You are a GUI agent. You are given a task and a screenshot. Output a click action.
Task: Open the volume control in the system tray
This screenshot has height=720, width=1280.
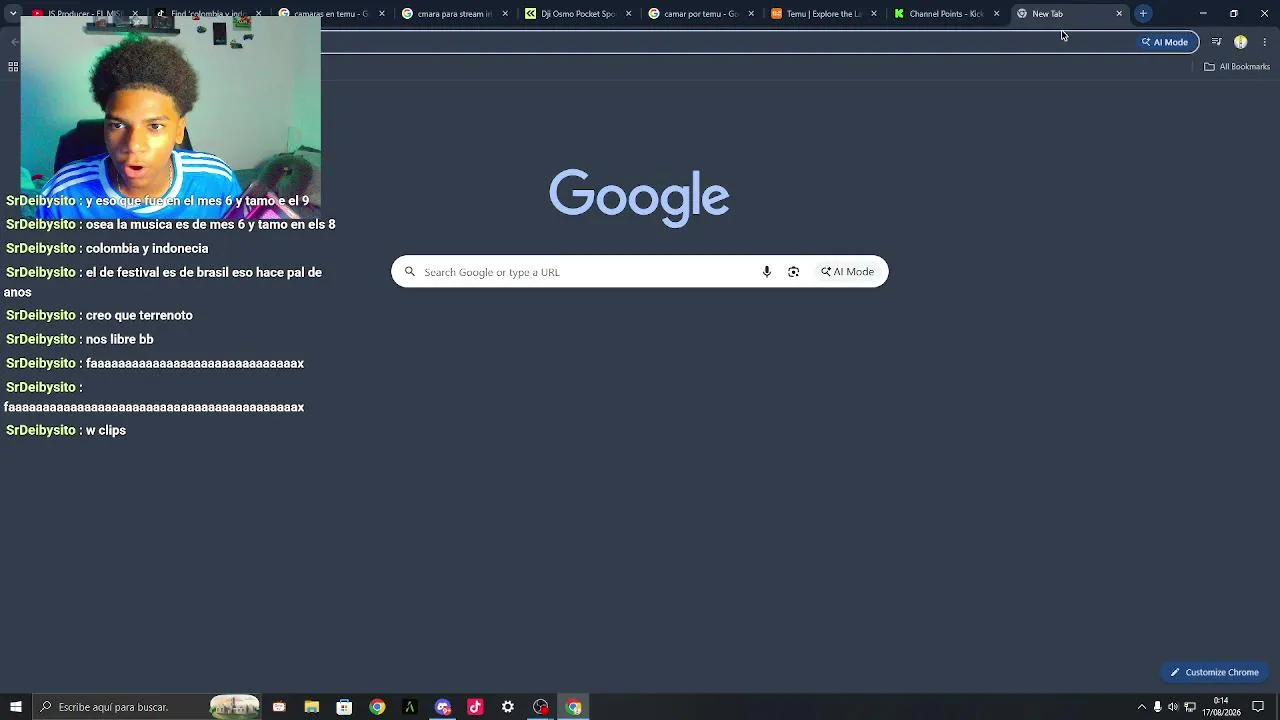(1173, 707)
